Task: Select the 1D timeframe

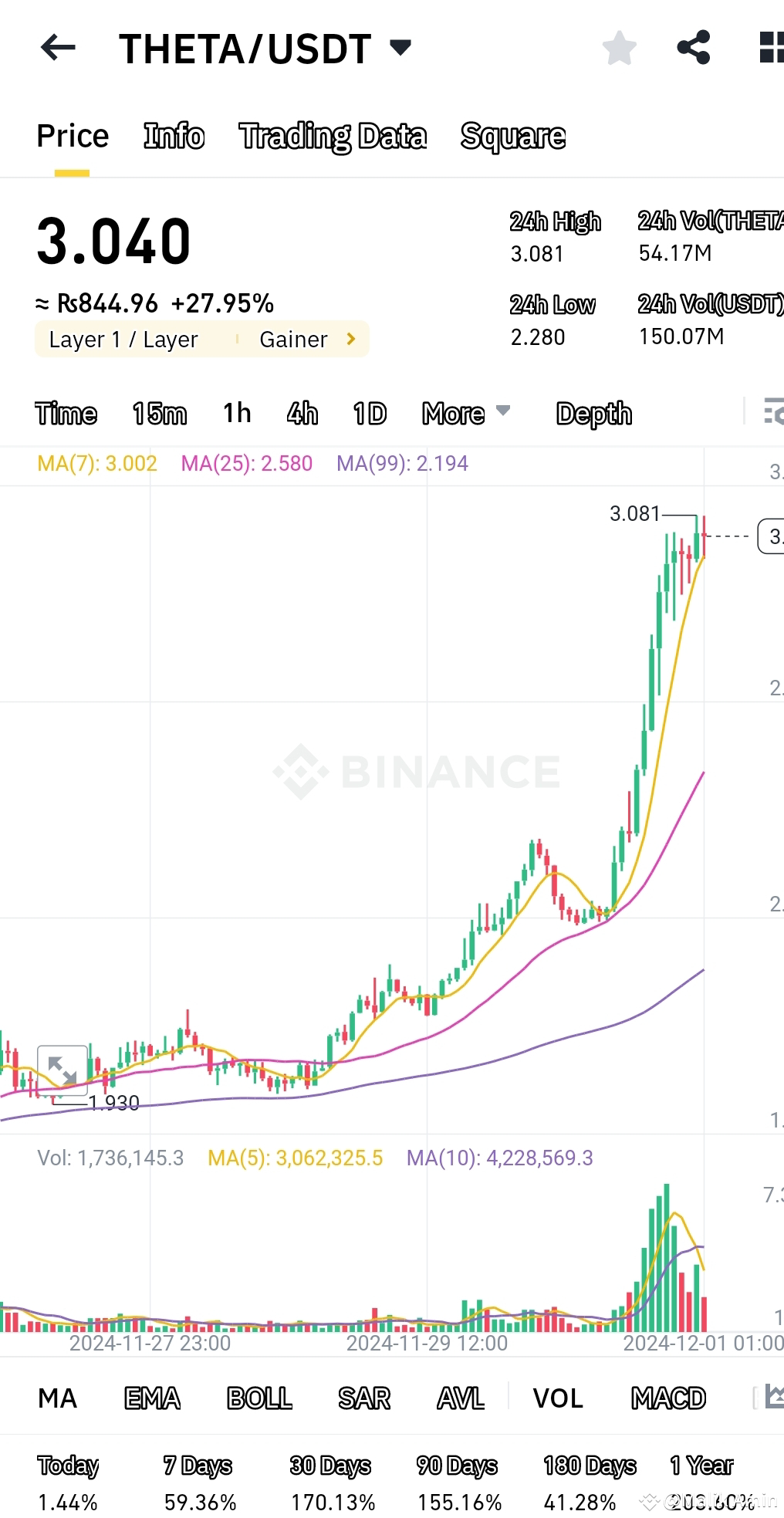Action: pyautogui.click(x=369, y=414)
